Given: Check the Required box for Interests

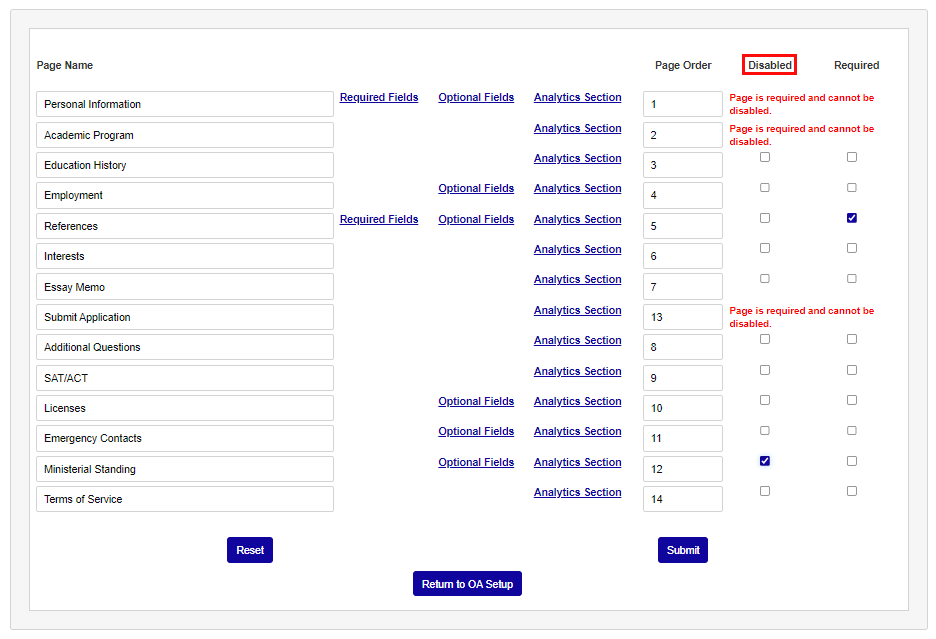Looking at the screenshot, I should [x=851, y=247].
